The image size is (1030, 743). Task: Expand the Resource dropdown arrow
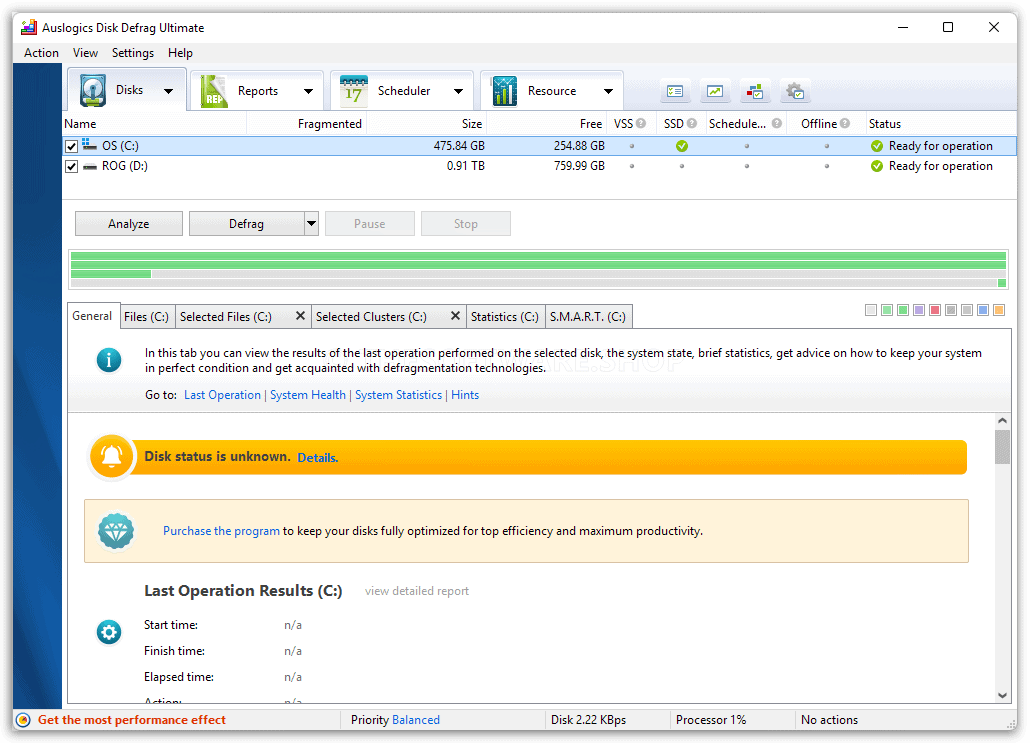[608, 91]
